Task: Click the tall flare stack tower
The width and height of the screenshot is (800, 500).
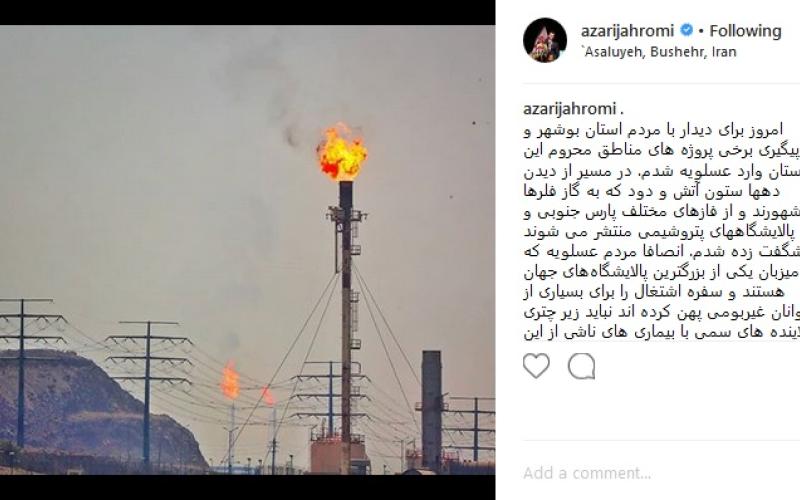Action: point(346,316)
